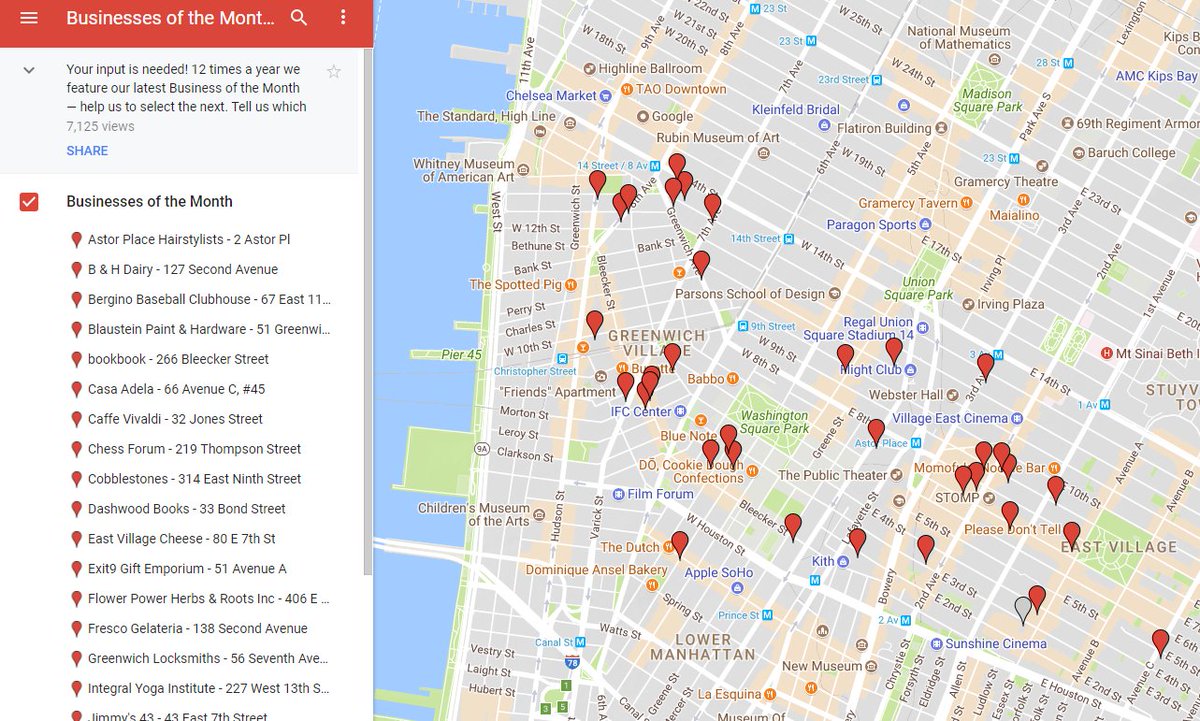Collapse the map description chevron
The image size is (1200, 721).
tap(29, 70)
